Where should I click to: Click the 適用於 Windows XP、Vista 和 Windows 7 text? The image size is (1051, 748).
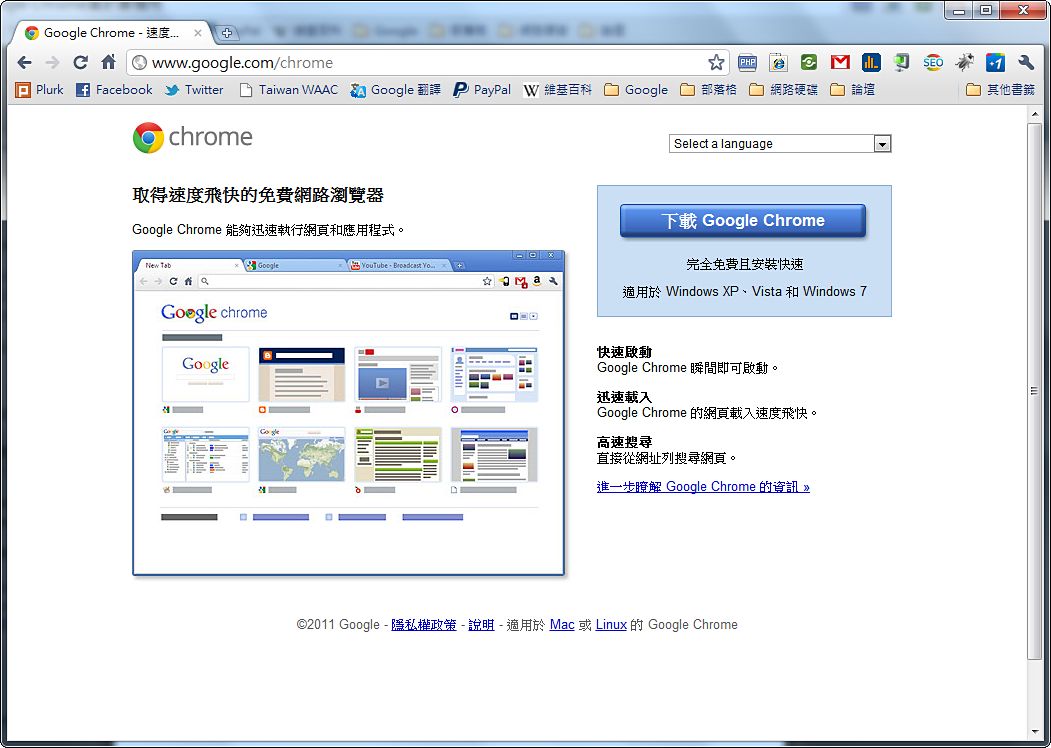pos(744,292)
